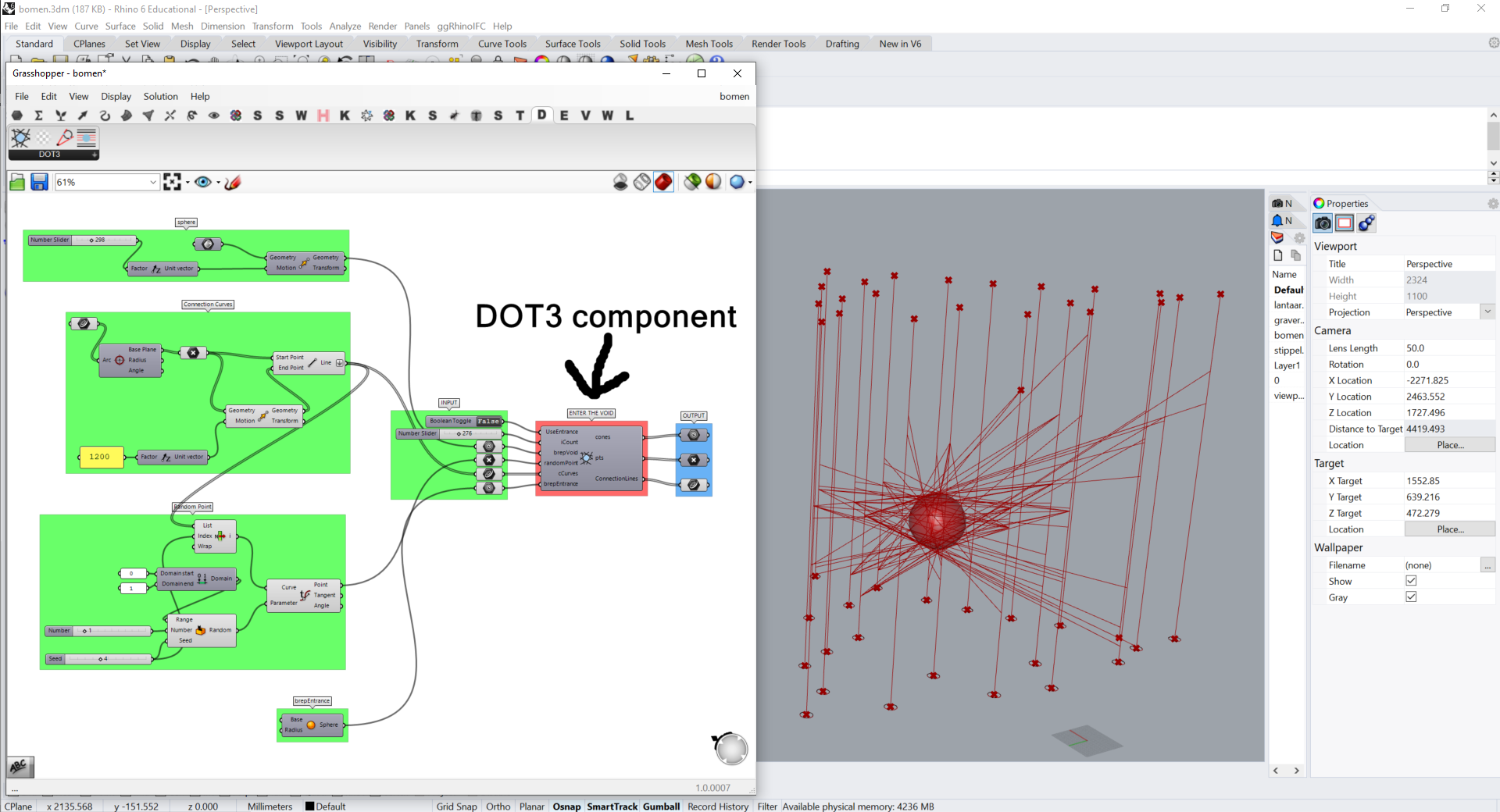Viewport: 1500px width, 812px height.
Task: Open the 61% zoom level dropdown
Action: [153, 183]
